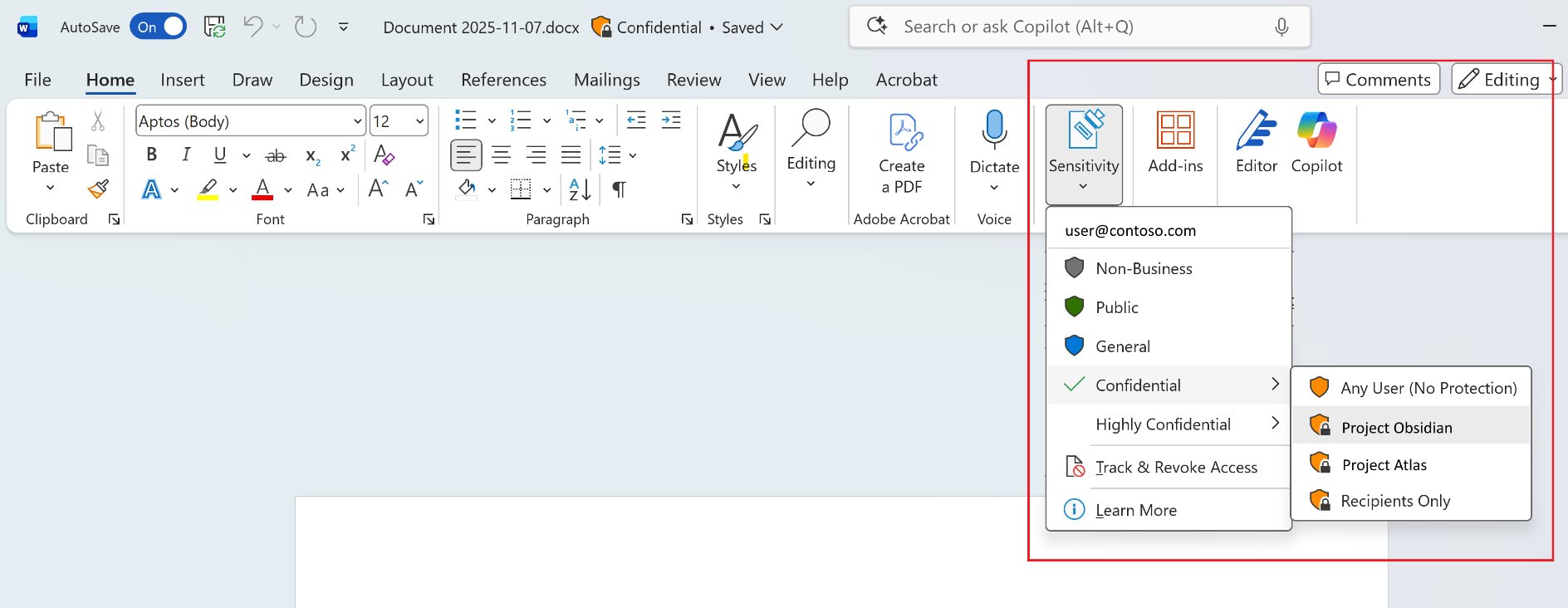Turn off the AutoSave toggle

(x=159, y=27)
